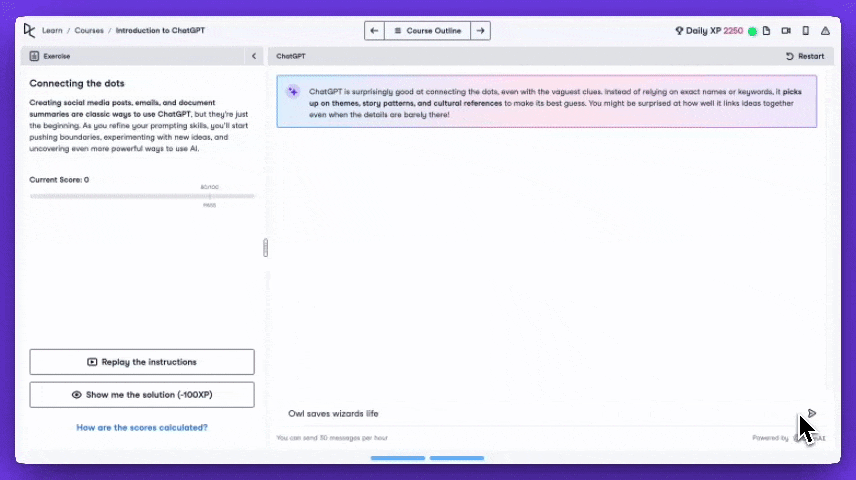This screenshot has height=480, width=856.
Task: Open the mobile device icon
Action: (806, 31)
